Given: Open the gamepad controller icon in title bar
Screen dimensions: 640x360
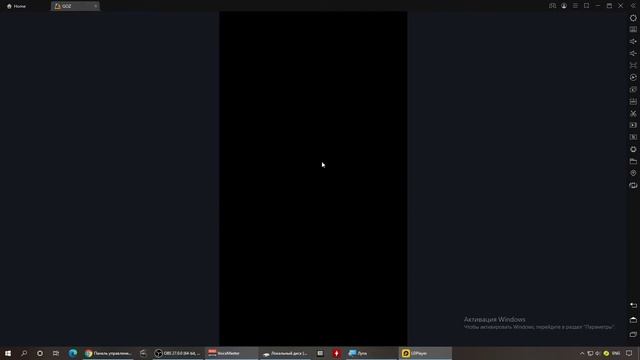Looking at the screenshot, I should point(552,6).
